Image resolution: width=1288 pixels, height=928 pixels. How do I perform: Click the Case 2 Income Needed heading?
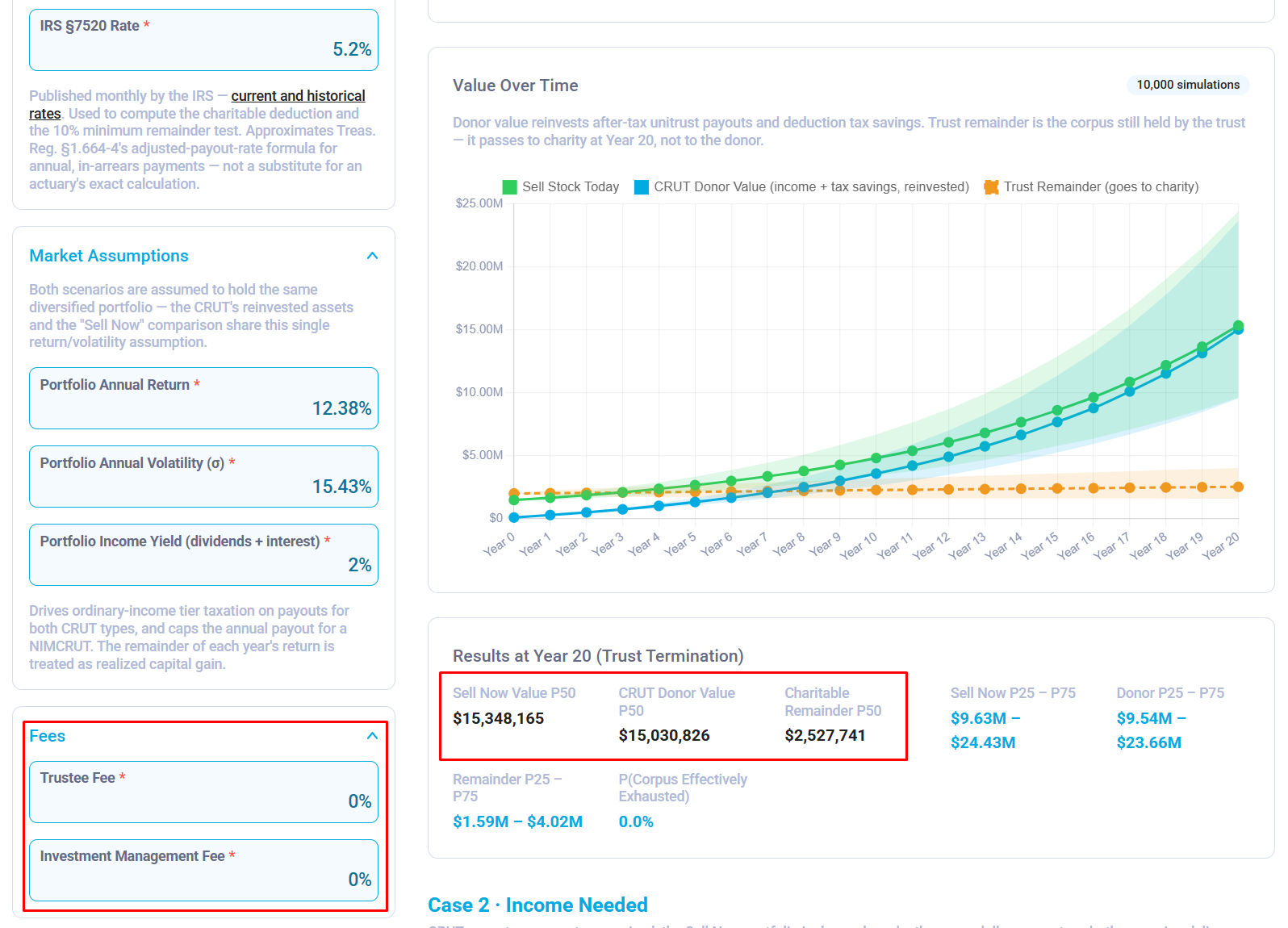(x=537, y=905)
